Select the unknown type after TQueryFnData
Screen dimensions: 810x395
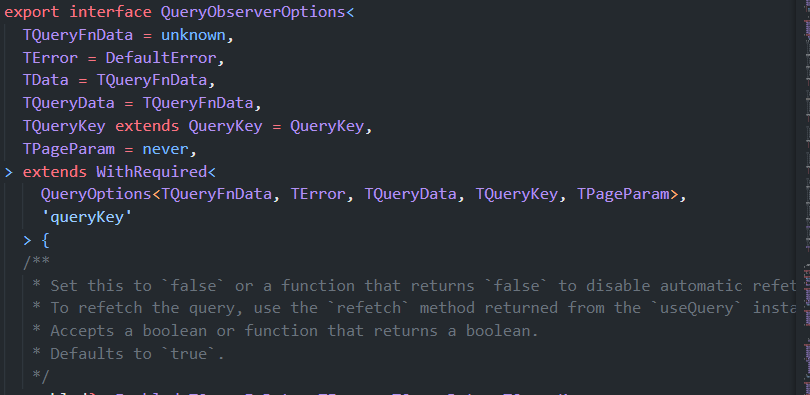(x=193, y=35)
